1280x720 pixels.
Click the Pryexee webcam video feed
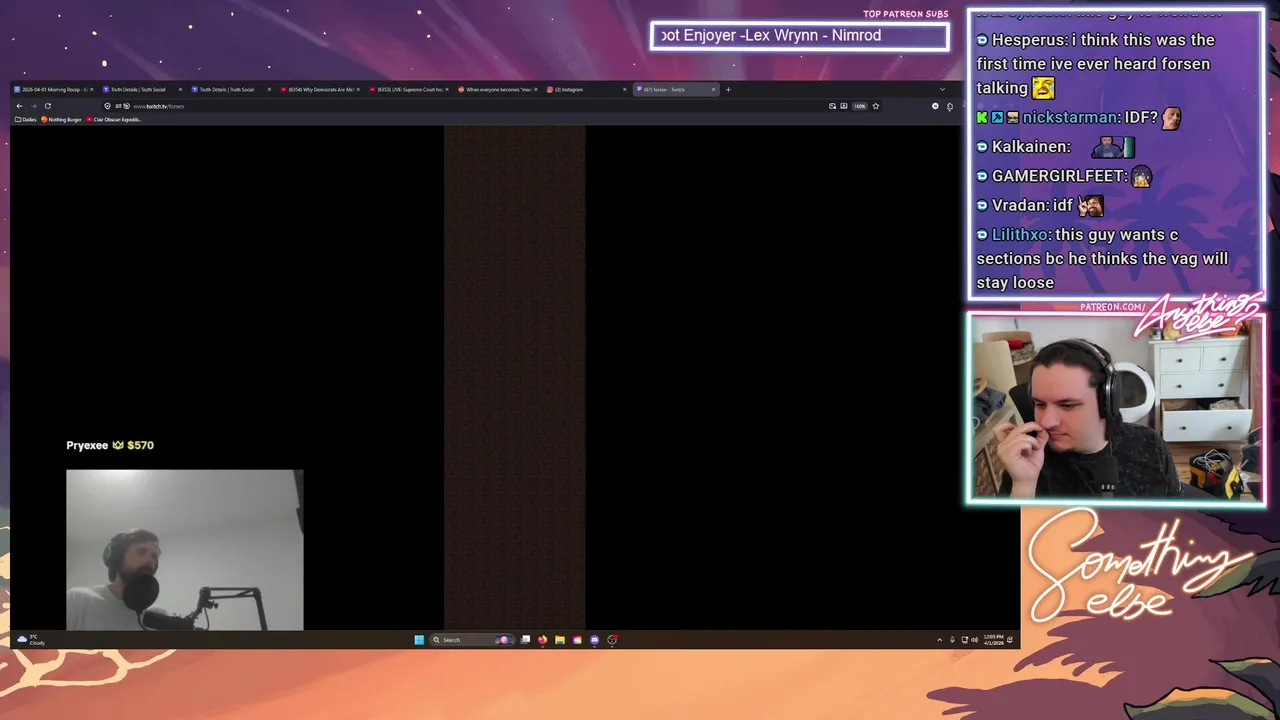pos(185,550)
